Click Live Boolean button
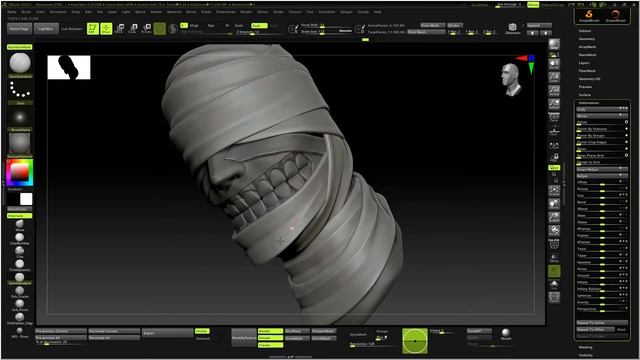 point(72,29)
